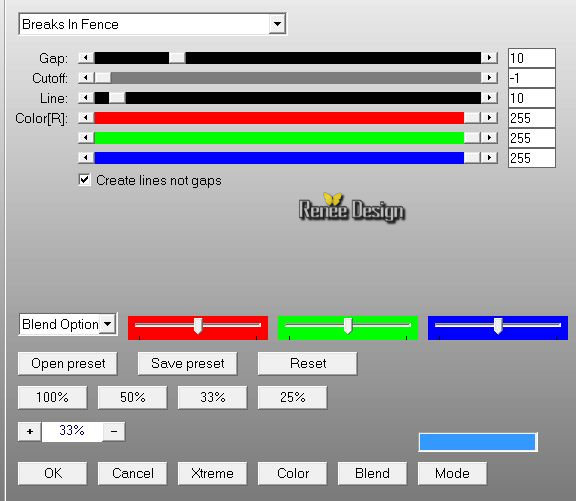Image resolution: width=576 pixels, height=501 pixels.
Task: Set preview zoom to 50%
Action: [x=133, y=397]
